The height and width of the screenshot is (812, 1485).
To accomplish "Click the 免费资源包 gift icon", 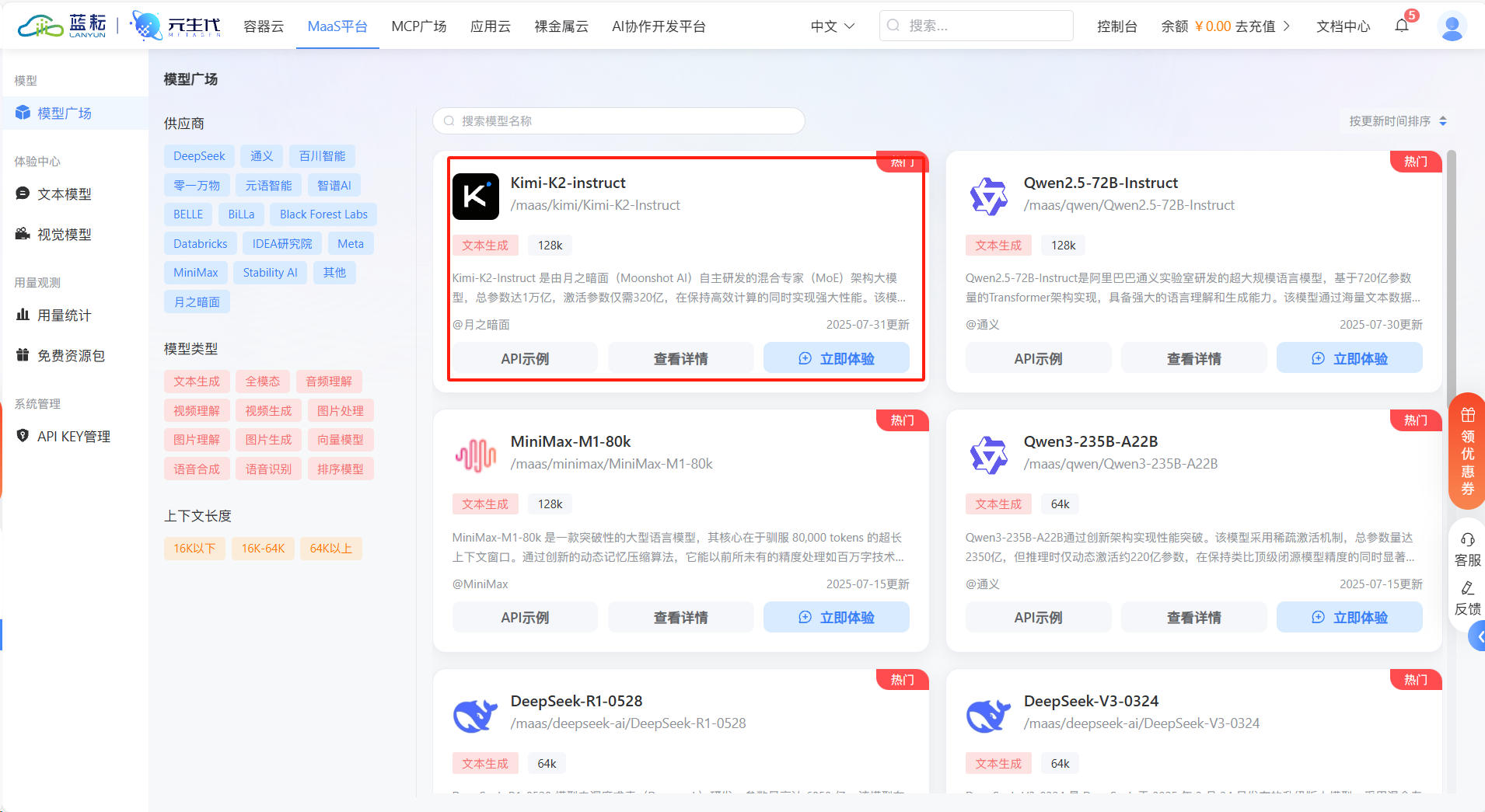I will tap(23, 355).
